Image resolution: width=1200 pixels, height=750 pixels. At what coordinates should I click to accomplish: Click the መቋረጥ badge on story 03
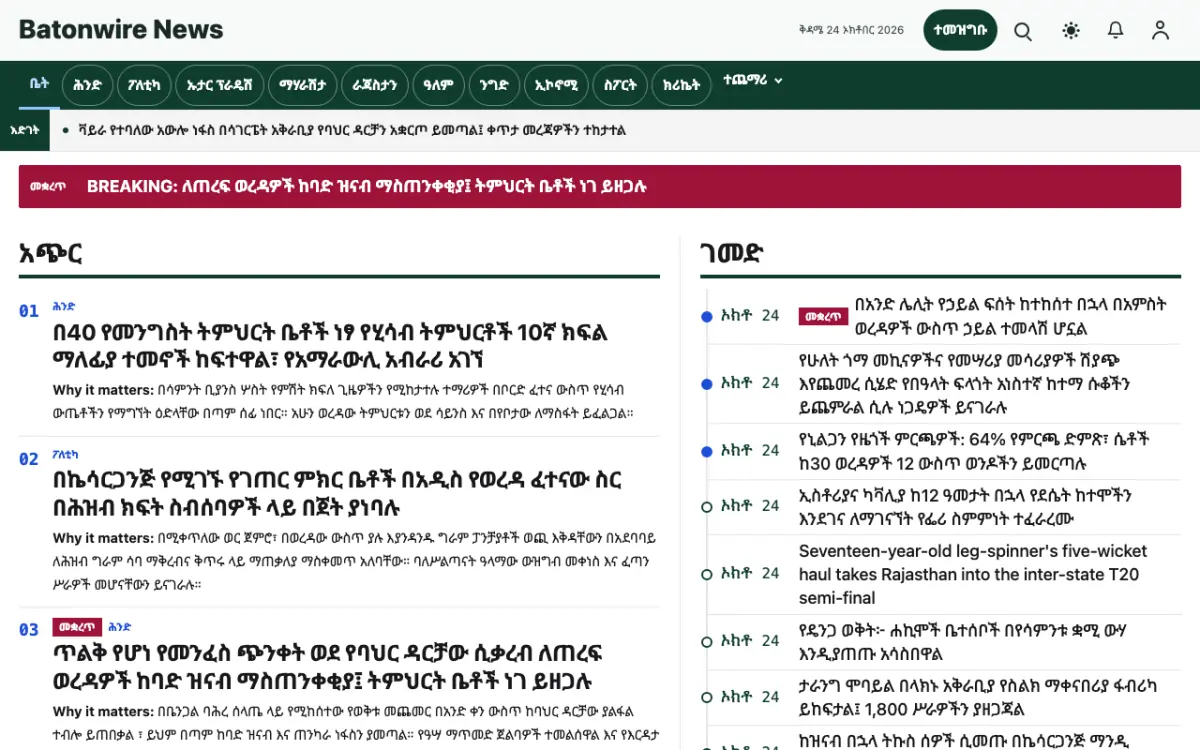(x=77, y=628)
